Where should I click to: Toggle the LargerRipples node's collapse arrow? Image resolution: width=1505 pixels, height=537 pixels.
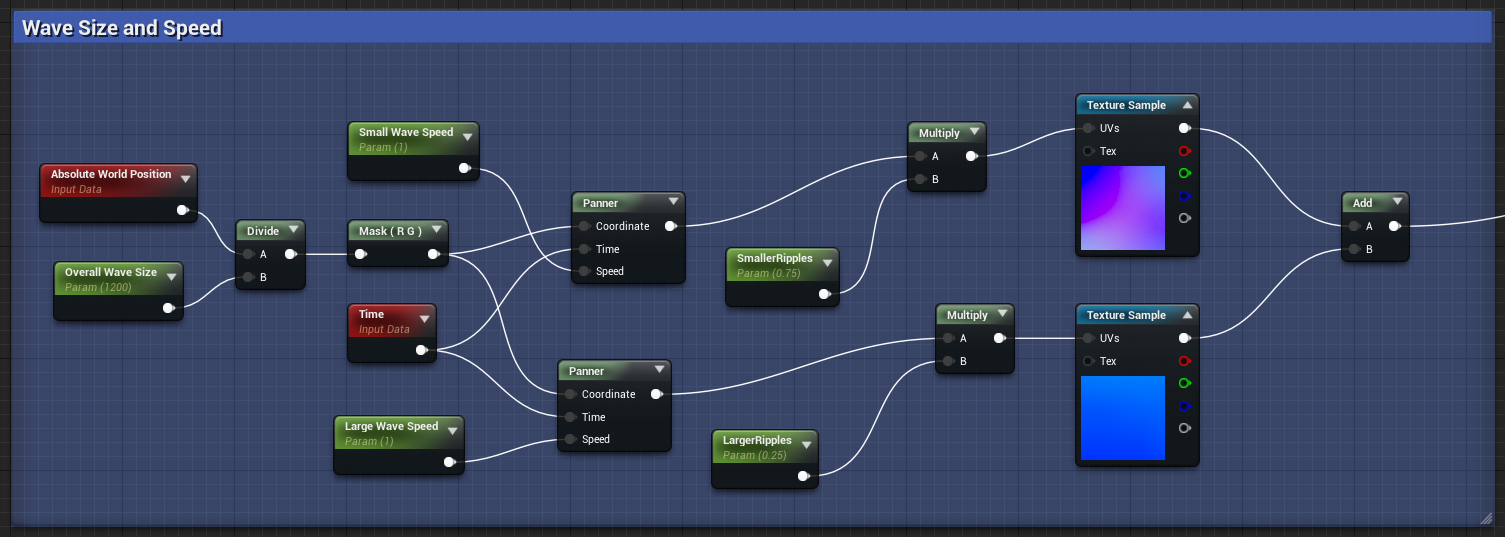[807, 445]
